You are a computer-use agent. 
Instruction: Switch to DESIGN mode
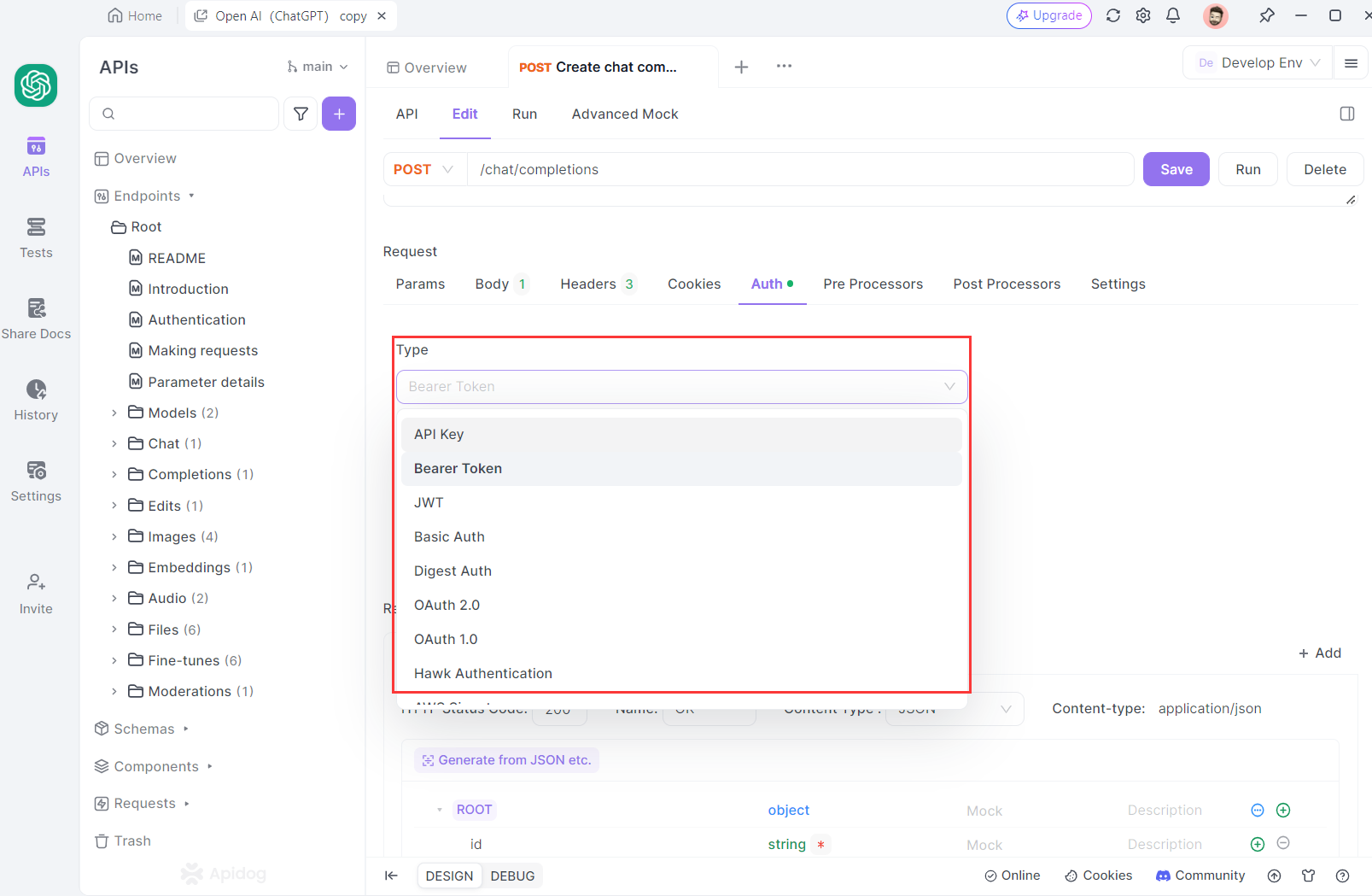tap(449, 876)
